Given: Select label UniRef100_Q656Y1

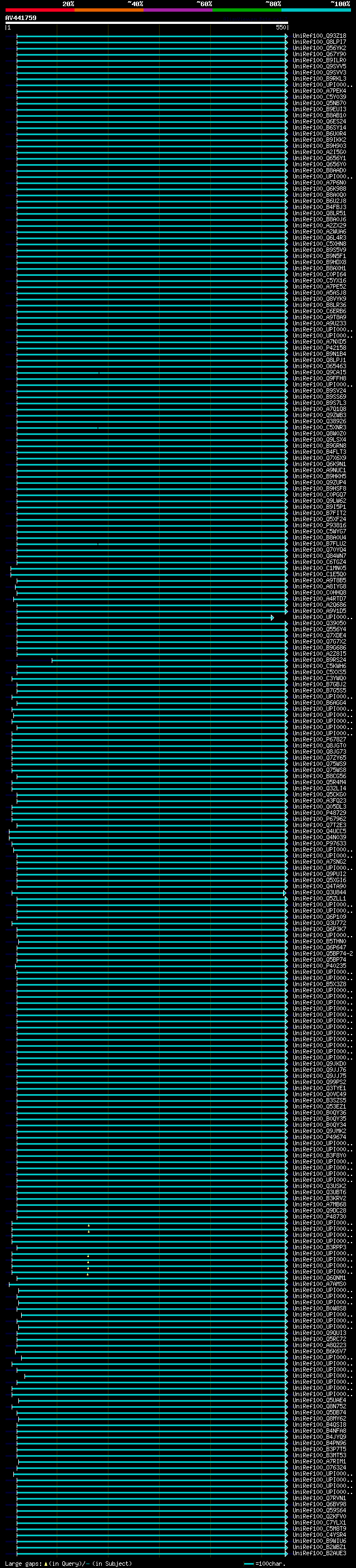Looking at the screenshot, I should pyautogui.click(x=319, y=159).
